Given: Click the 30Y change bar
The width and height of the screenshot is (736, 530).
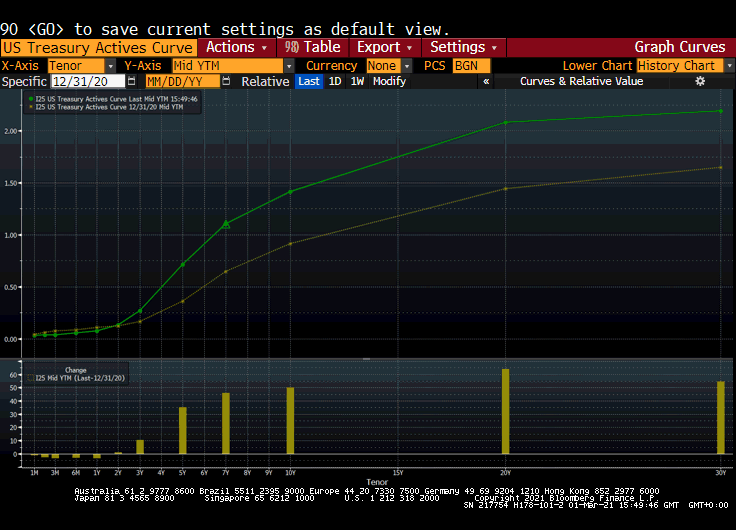Looking at the screenshot, I should coord(721,417).
